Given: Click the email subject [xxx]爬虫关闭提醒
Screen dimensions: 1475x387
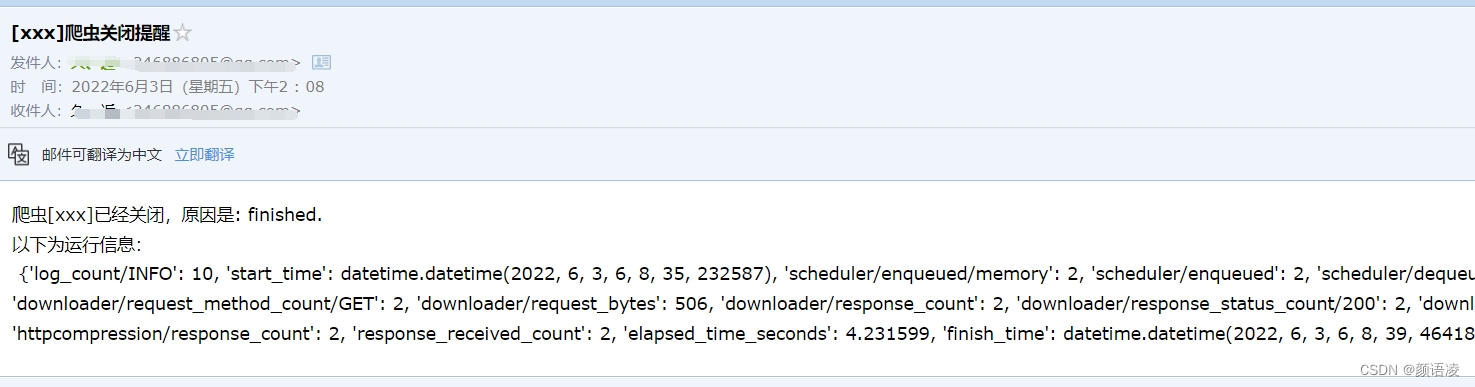Looking at the screenshot, I should click(x=90, y=33).
